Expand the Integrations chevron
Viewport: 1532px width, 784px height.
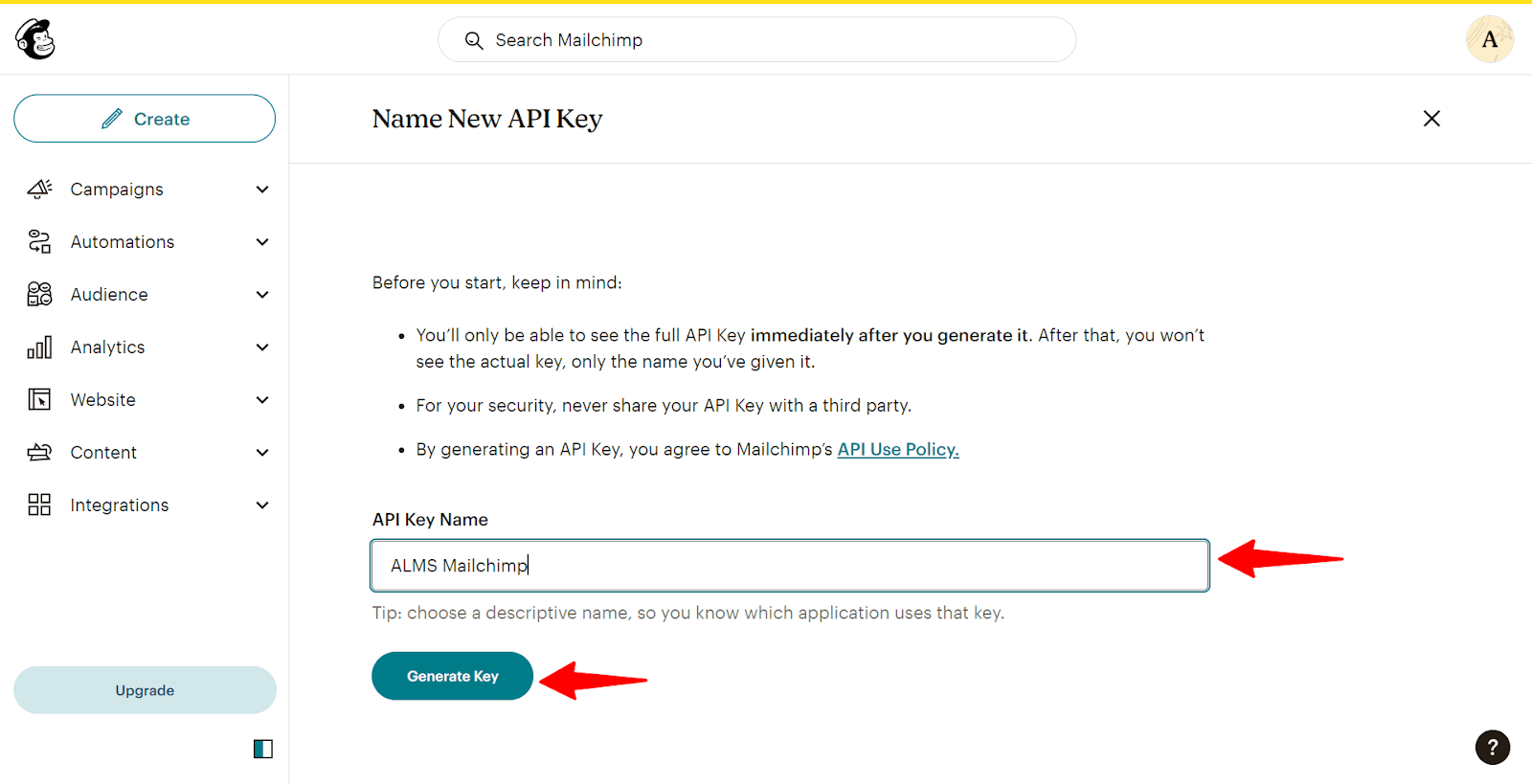tap(262, 505)
